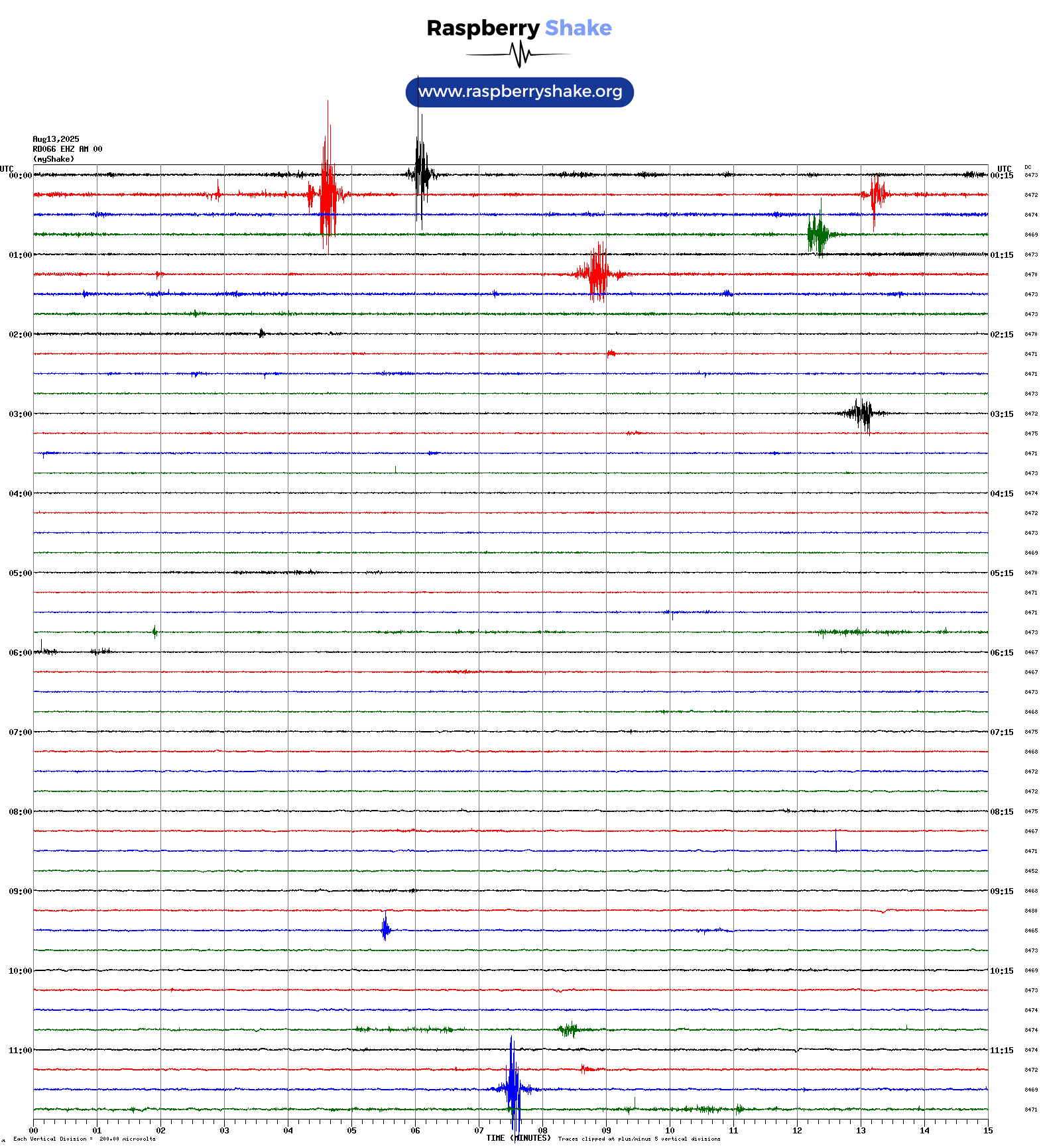Click the TIME (MINUTES) axis title
Screen dimensions: 1041x1148
pos(518,1138)
